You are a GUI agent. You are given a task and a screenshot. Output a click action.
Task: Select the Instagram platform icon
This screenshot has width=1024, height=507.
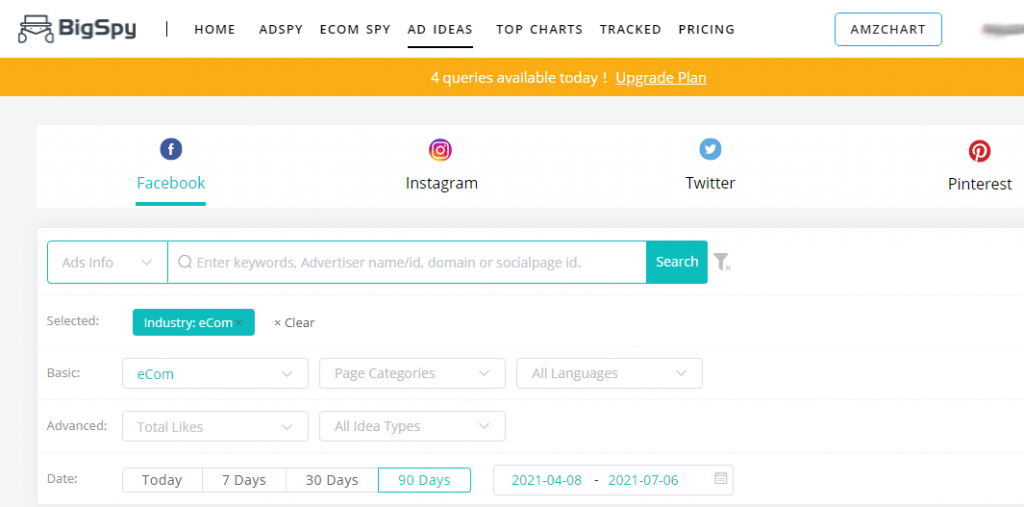click(x=441, y=150)
